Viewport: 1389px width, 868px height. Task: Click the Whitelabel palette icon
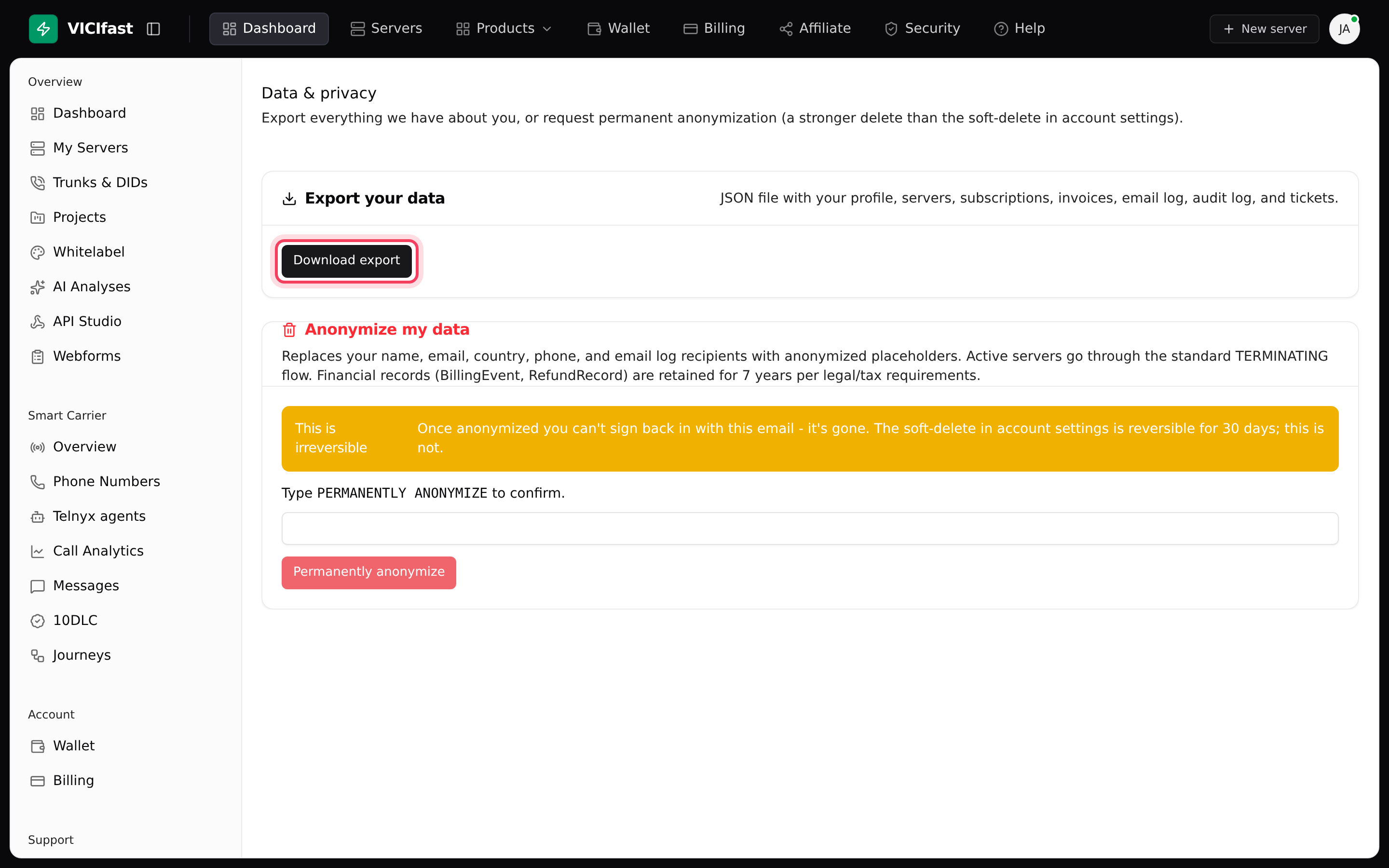point(37,252)
